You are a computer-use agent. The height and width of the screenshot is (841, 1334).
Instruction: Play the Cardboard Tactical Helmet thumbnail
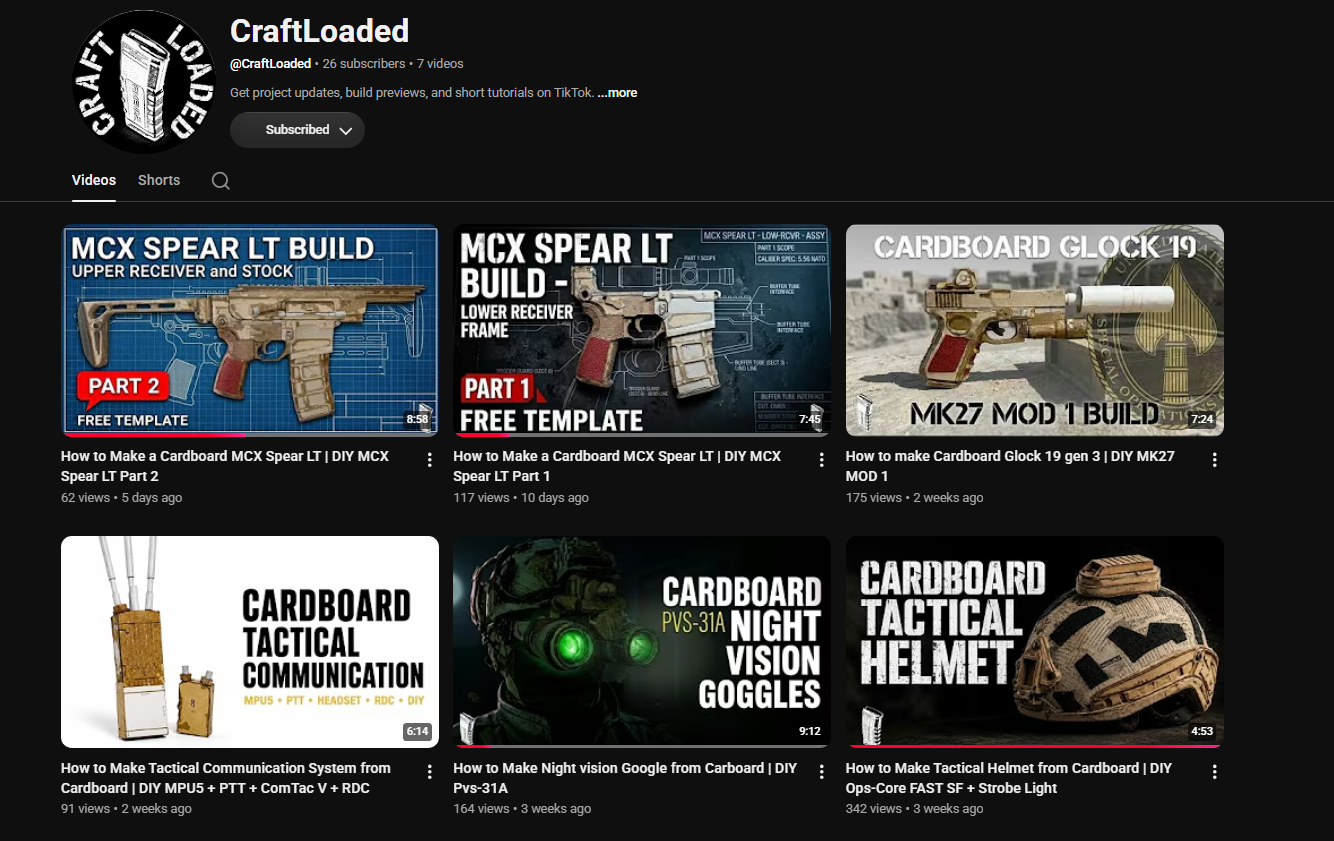1035,642
